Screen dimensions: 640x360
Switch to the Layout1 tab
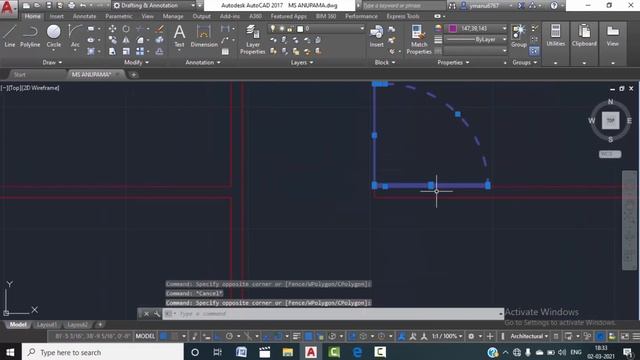tap(47, 325)
